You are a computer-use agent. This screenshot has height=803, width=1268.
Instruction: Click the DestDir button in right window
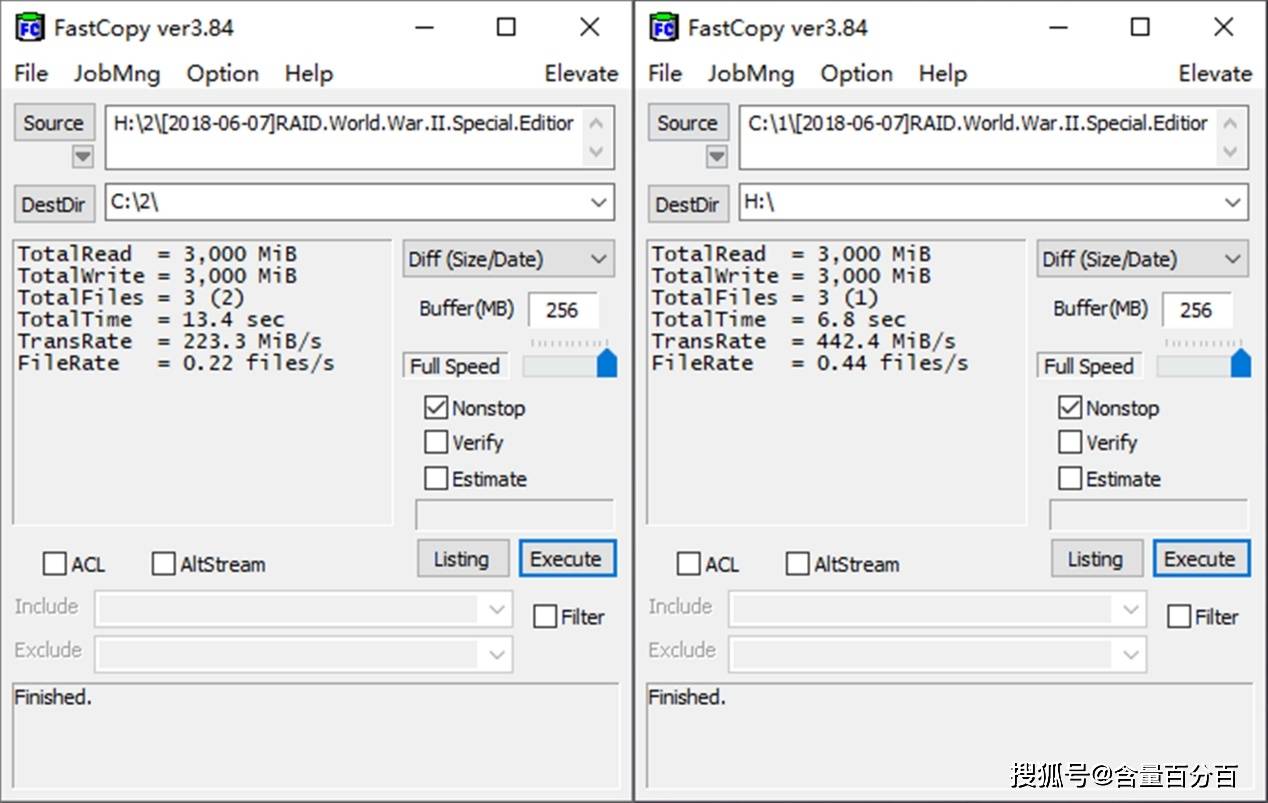coord(688,204)
